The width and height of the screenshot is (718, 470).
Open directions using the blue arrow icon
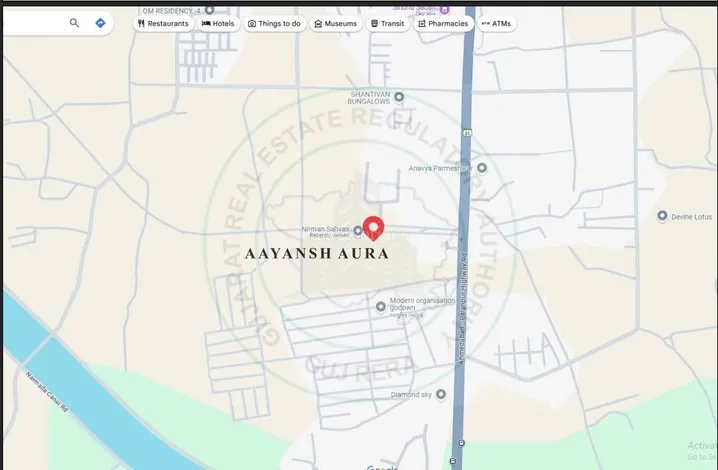[101, 23]
